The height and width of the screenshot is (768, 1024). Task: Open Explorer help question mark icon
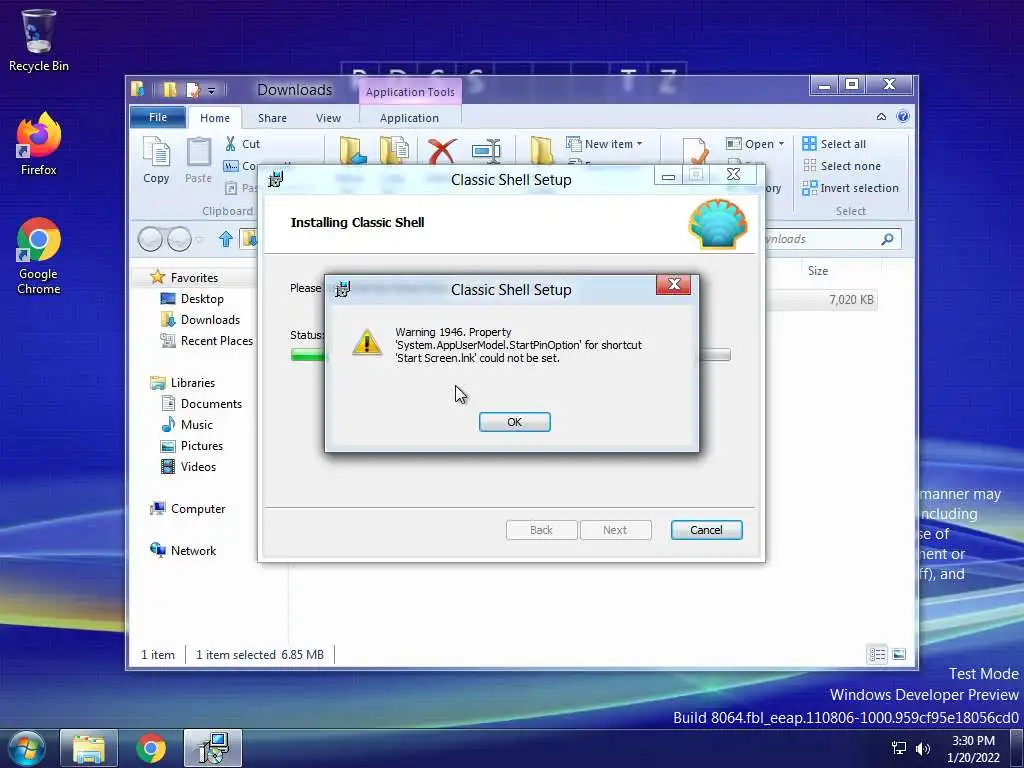[x=903, y=117]
